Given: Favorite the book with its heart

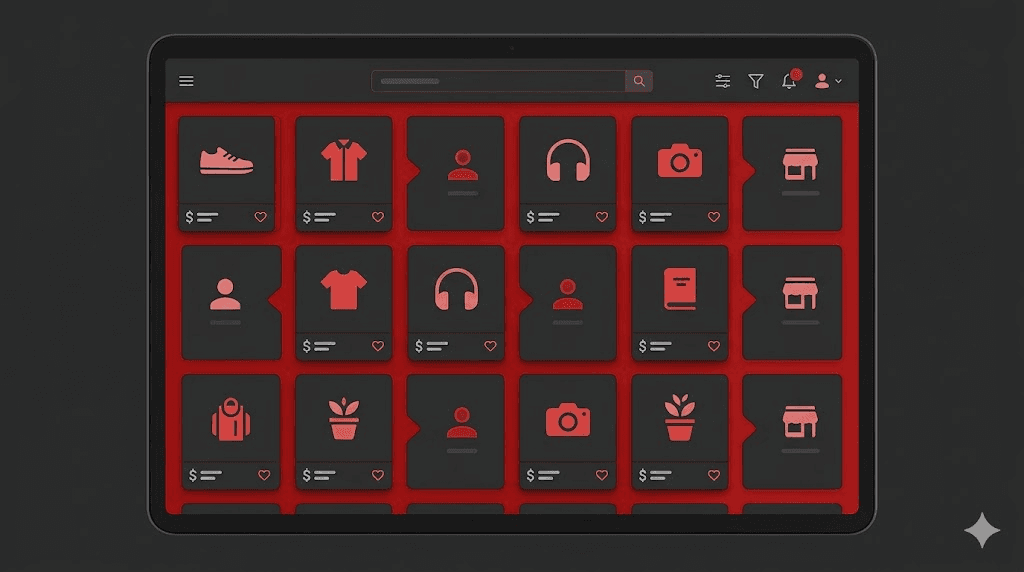Looking at the screenshot, I should click(x=714, y=346).
